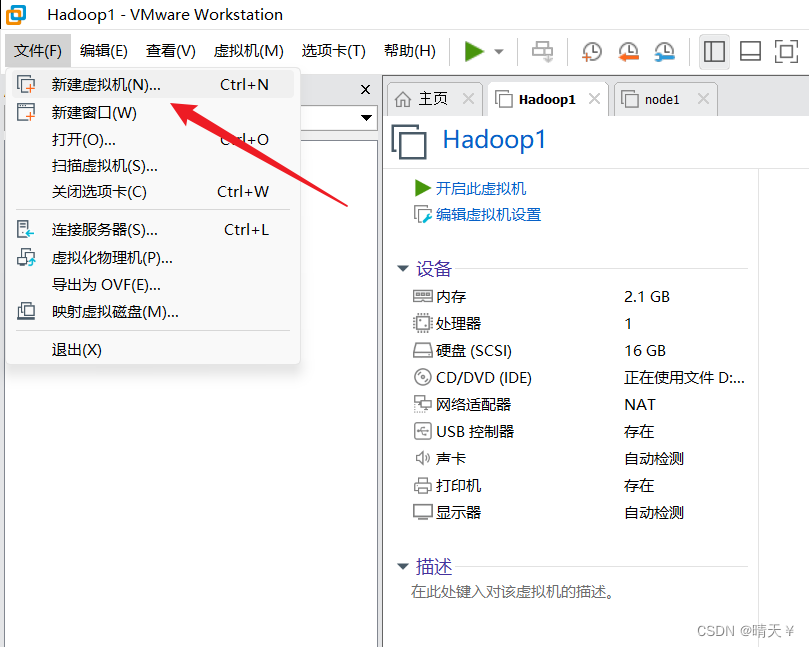Open the 查看(V) menu
The width and height of the screenshot is (809, 647).
[x=171, y=51]
